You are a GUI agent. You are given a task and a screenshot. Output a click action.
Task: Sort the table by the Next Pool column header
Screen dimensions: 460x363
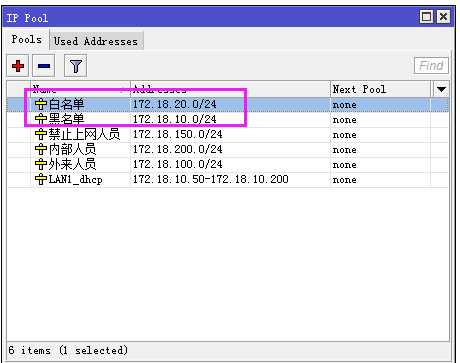[x=381, y=89]
